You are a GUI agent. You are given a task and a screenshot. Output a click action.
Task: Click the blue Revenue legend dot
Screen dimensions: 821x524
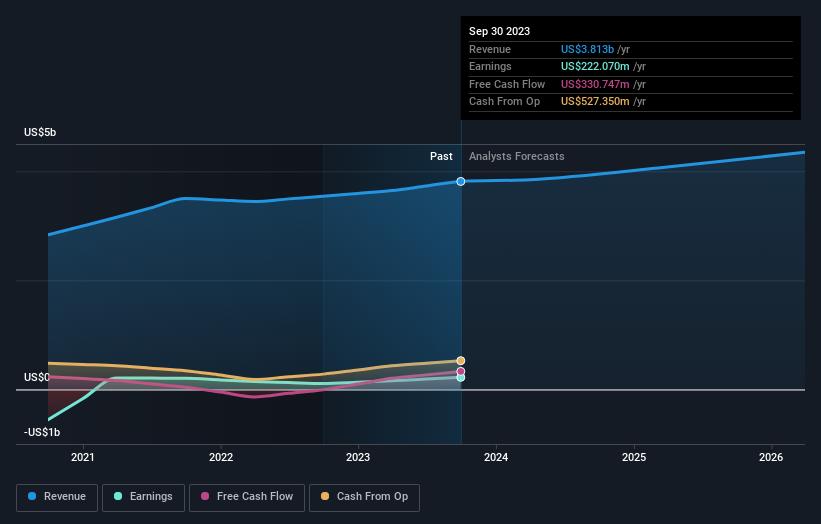(32, 496)
